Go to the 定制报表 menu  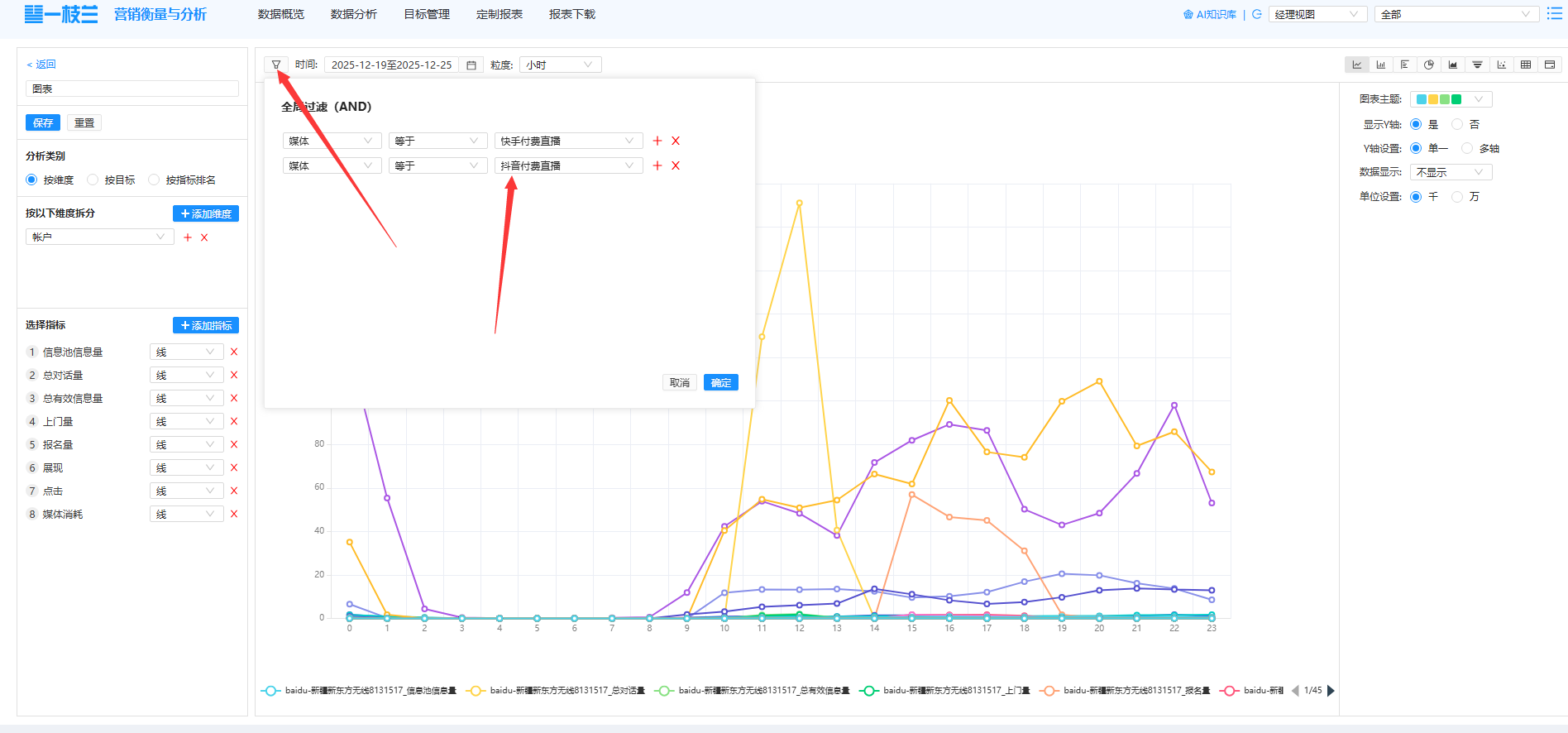(499, 14)
